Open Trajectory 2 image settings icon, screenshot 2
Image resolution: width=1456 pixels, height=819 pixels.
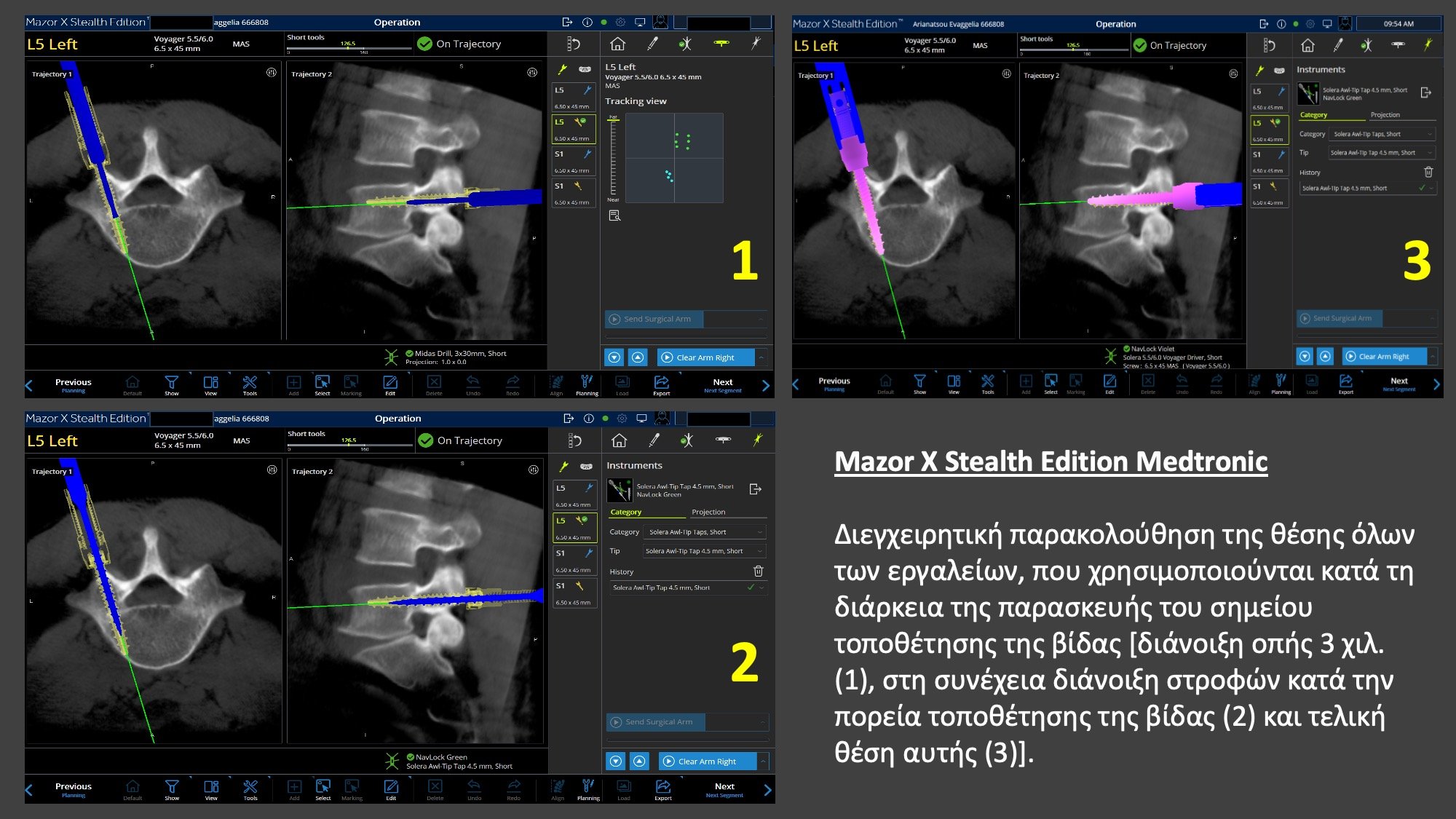pyautogui.click(x=533, y=470)
